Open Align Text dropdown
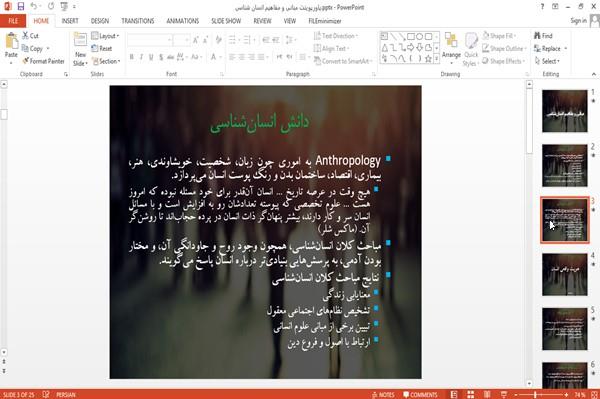This screenshot has height=399, width=600. 331,49
